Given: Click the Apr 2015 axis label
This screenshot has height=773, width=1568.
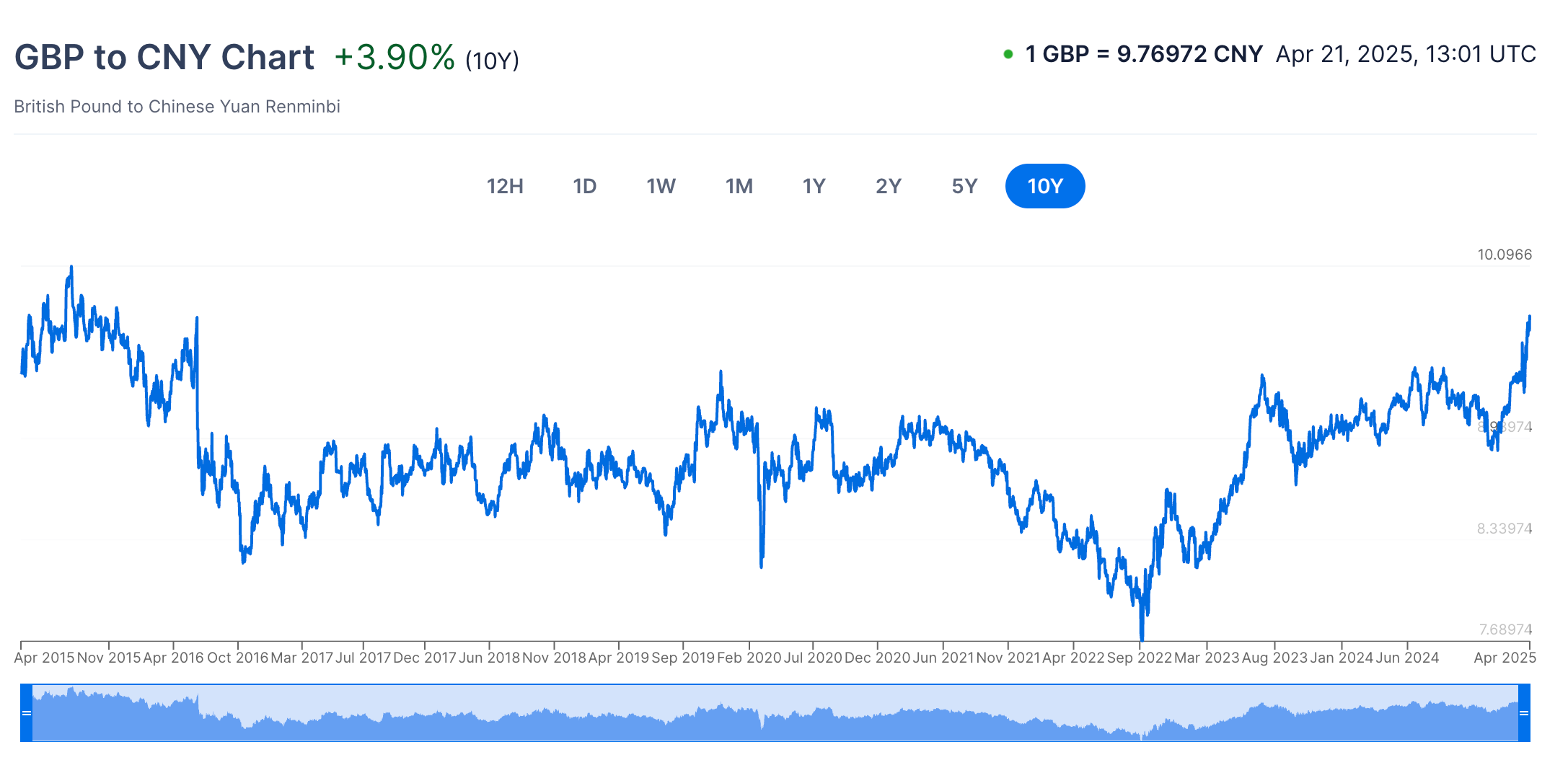Looking at the screenshot, I should tap(44, 658).
